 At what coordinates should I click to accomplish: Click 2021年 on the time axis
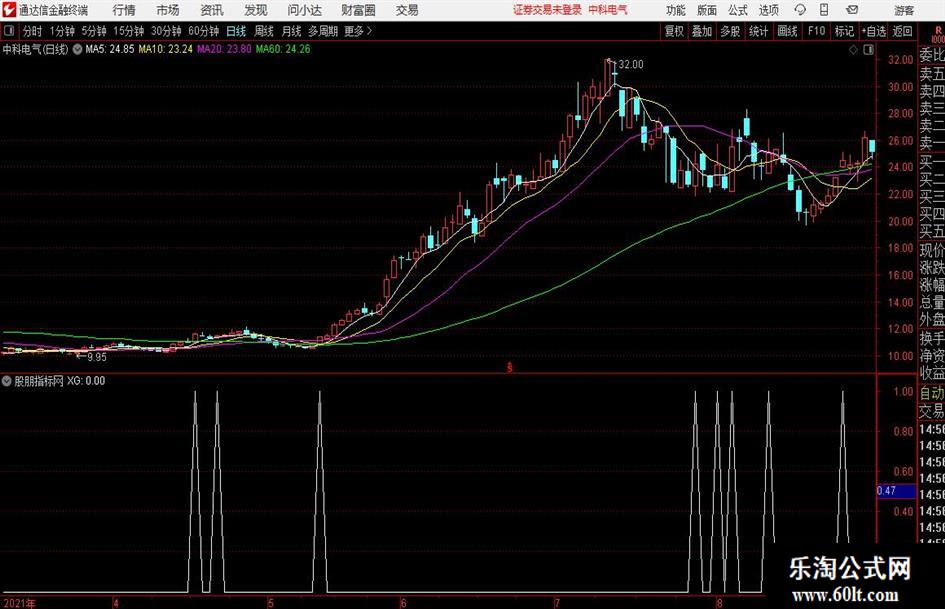click(18, 602)
